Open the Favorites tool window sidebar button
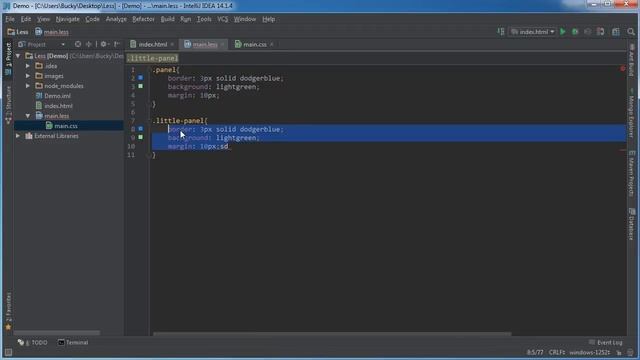Image resolution: width=640 pixels, height=360 pixels. 8,311
